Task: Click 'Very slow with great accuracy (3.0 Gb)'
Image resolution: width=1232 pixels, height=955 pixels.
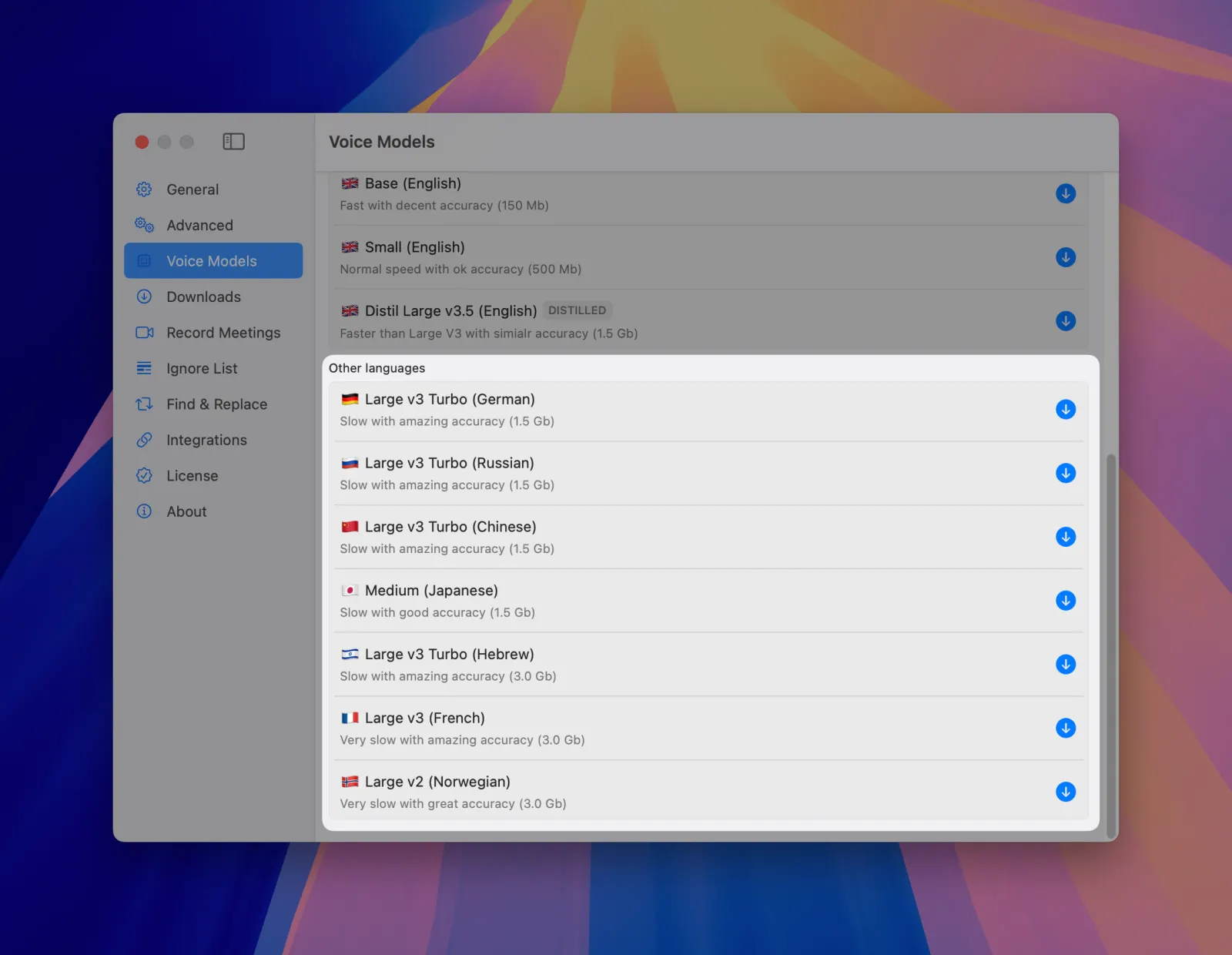Action: click(453, 804)
